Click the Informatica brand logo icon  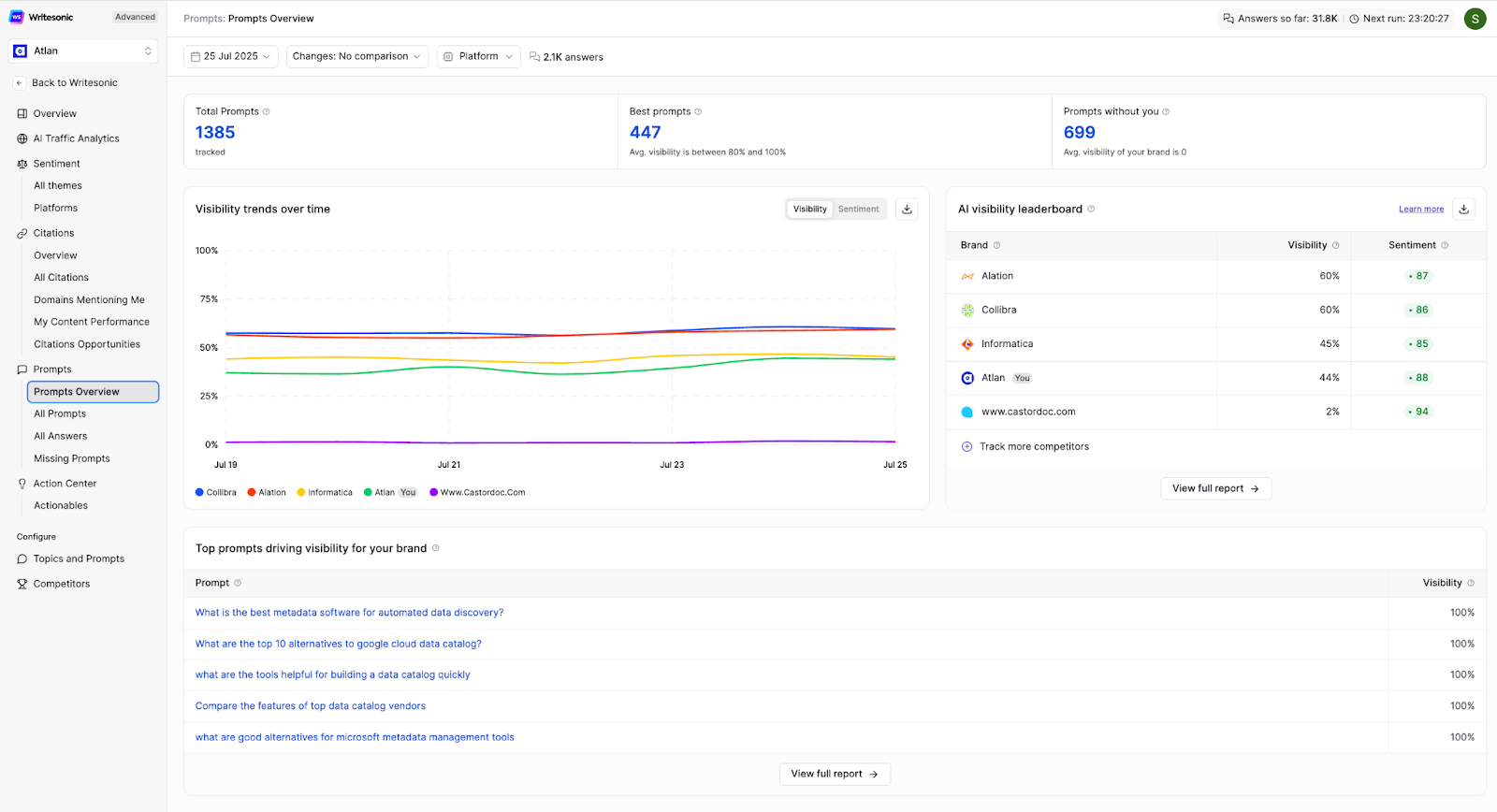pos(967,344)
